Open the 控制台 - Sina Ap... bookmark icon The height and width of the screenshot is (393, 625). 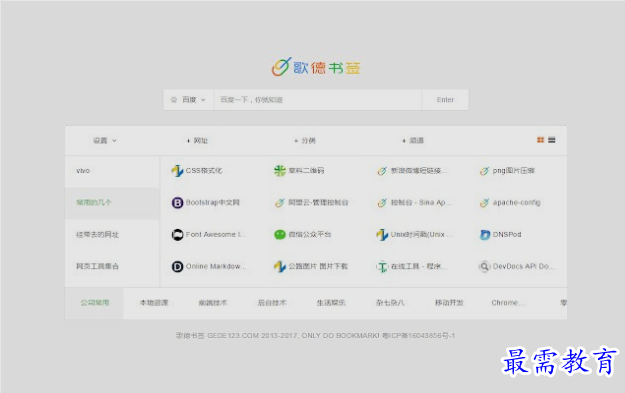[x=382, y=202]
